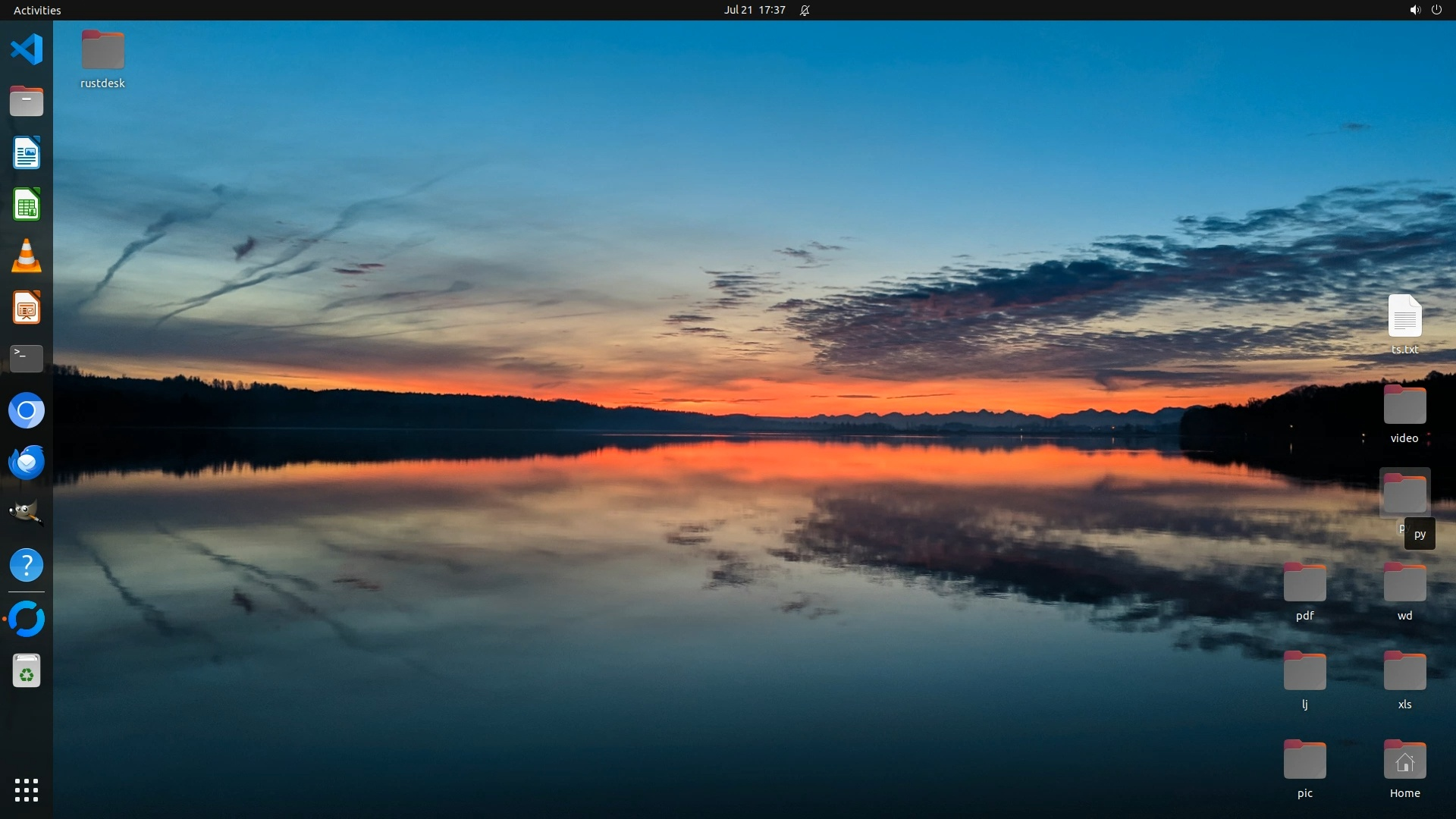Screen dimensions: 1456x819
Task: Open the clock and calendar menu
Action: click(x=754, y=10)
